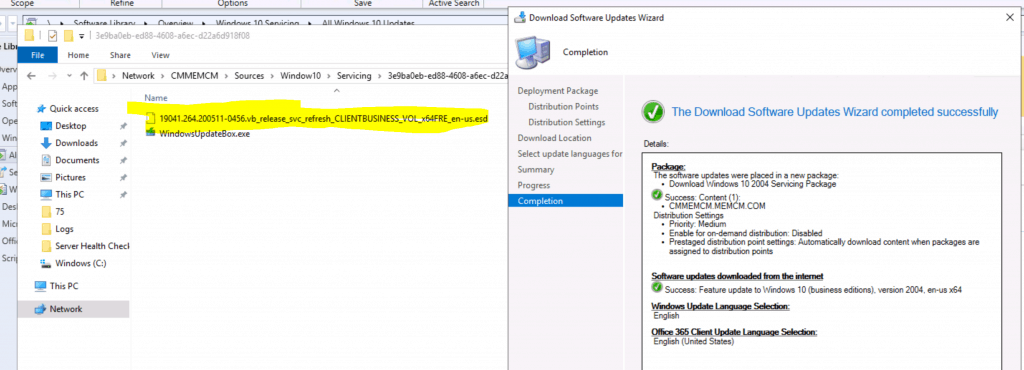Screen dimensions: 1024x370
Task: Select Deployment Package step in wizard
Action: click(x=558, y=91)
